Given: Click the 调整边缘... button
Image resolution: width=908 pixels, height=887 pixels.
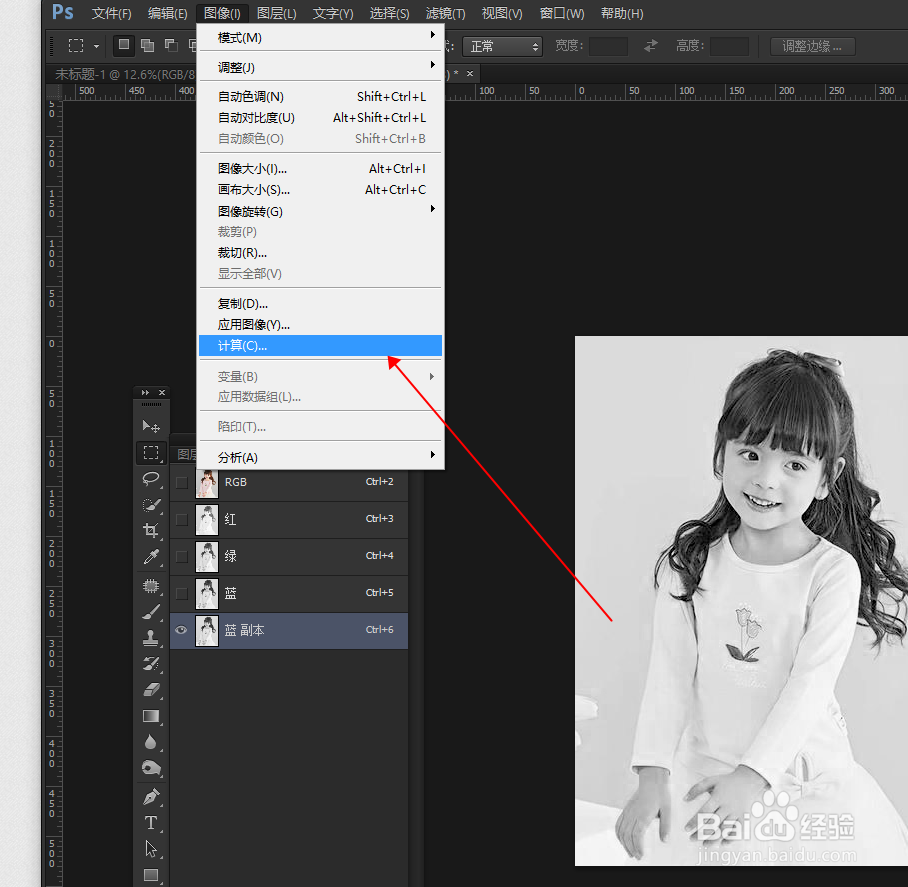Looking at the screenshot, I should (812, 46).
